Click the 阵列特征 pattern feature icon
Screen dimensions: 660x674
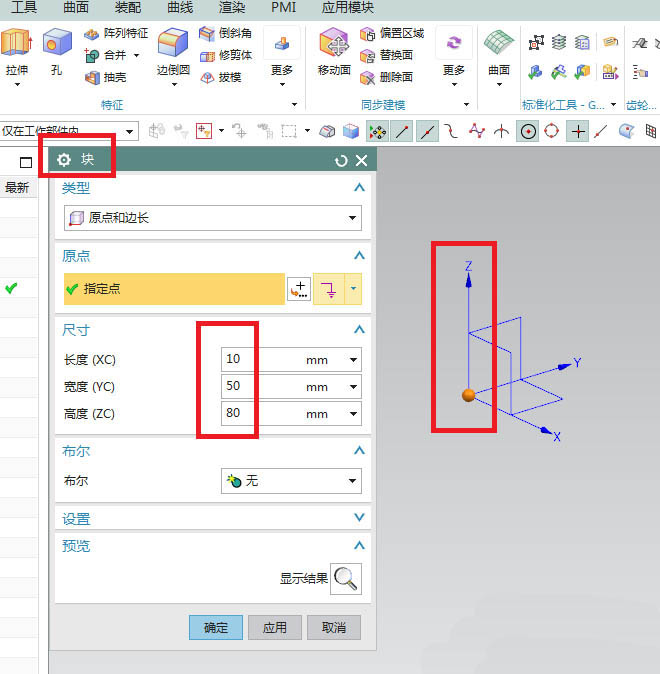click(x=91, y=34)
